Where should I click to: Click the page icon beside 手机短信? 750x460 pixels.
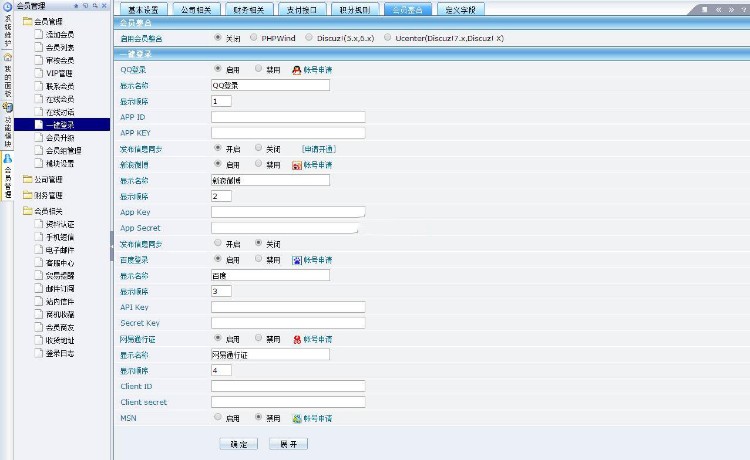pos(39,237)
